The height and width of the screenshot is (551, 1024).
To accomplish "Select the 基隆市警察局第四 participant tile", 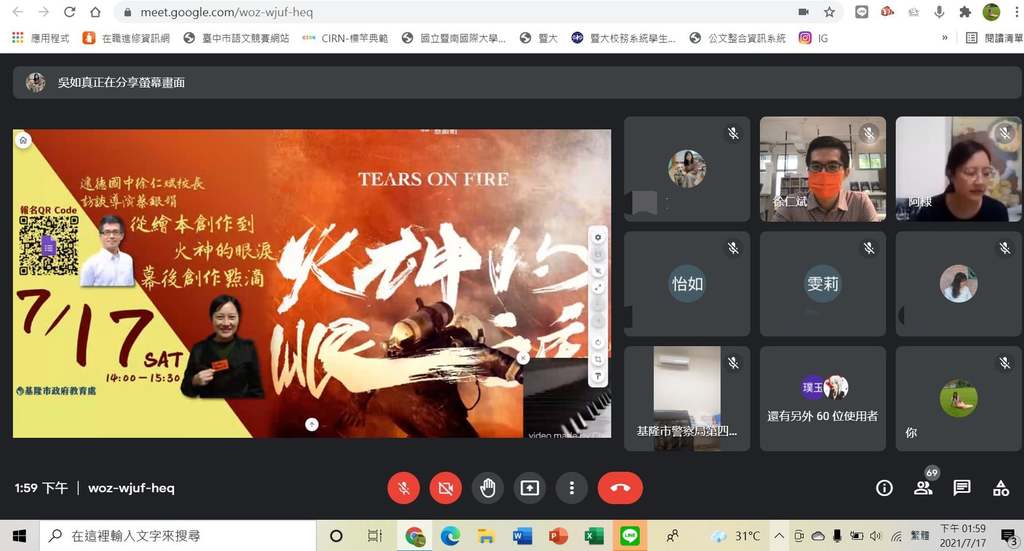I will (687, 398).
